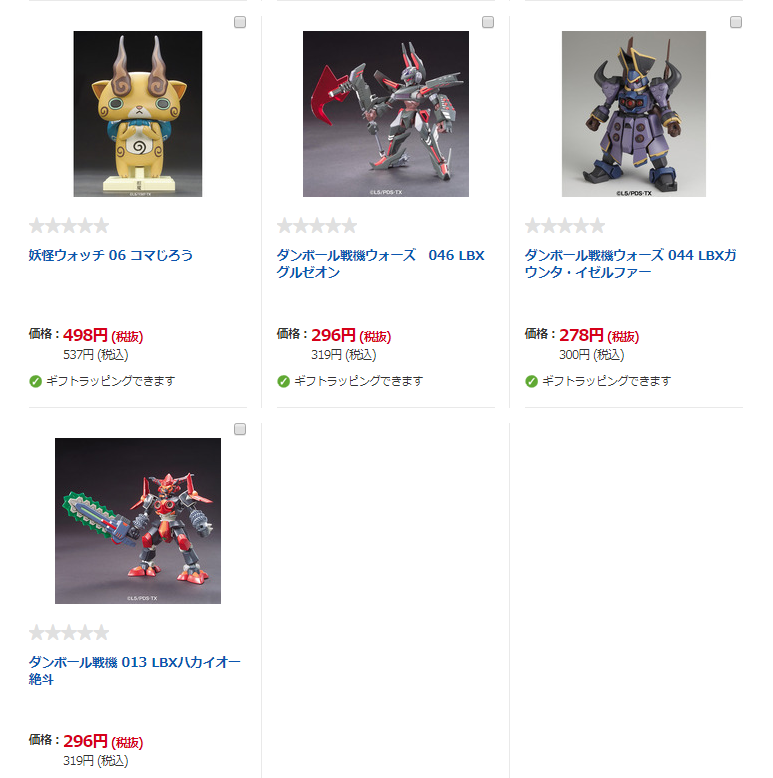Open the 妖怪ウォッチ 06 コマじろう product link
773x778 pixels.
(111, 255)
